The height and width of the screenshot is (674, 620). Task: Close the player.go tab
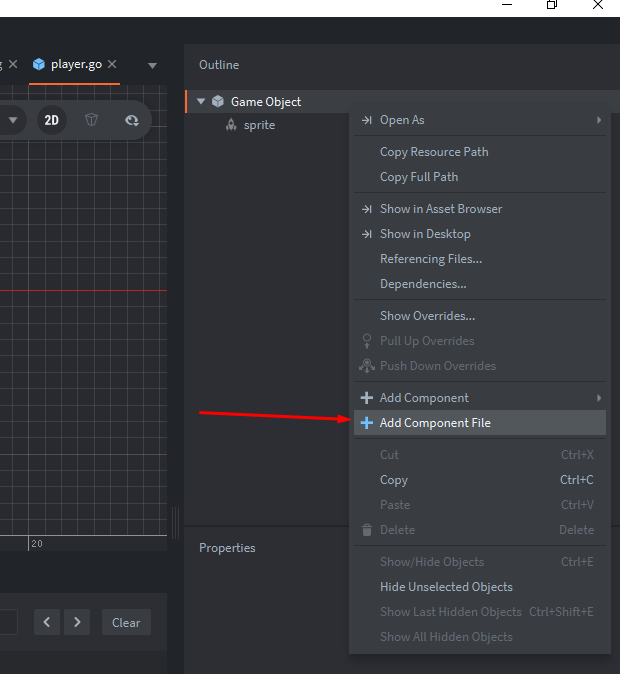(113, 64)
